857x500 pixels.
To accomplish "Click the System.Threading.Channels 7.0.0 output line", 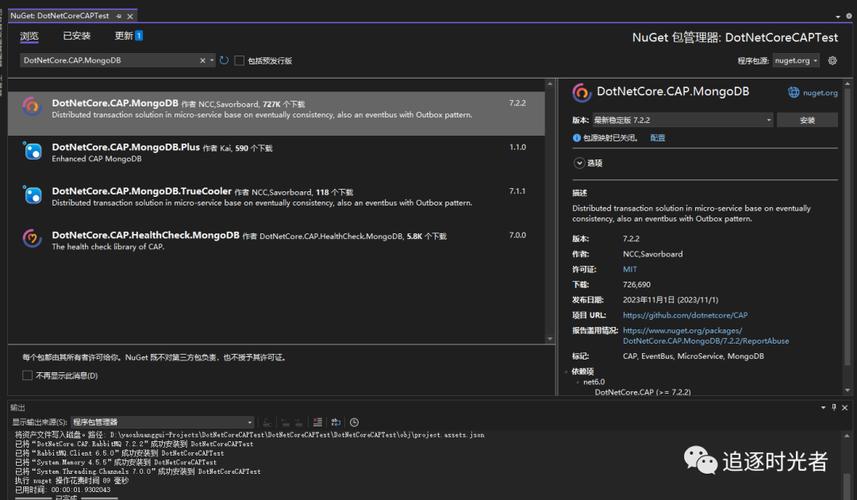I will click(x=138, y=471).
